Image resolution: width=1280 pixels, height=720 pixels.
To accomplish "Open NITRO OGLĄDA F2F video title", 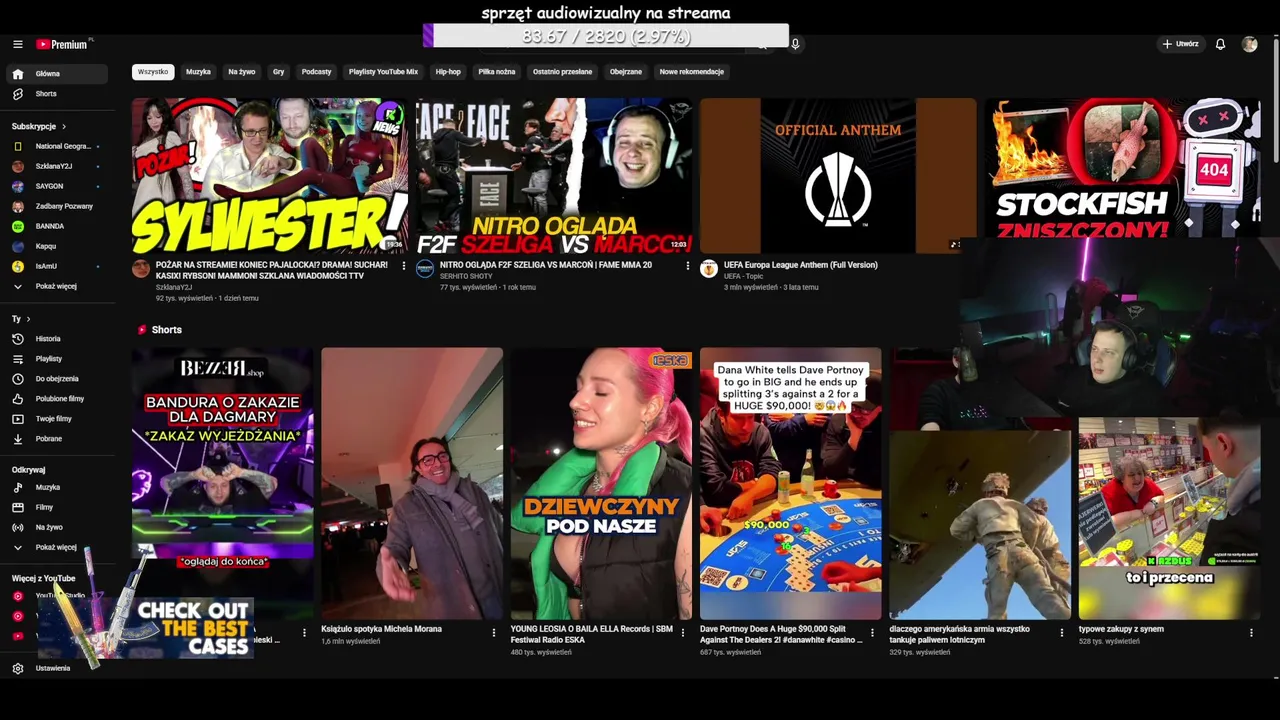I will 546,265.
